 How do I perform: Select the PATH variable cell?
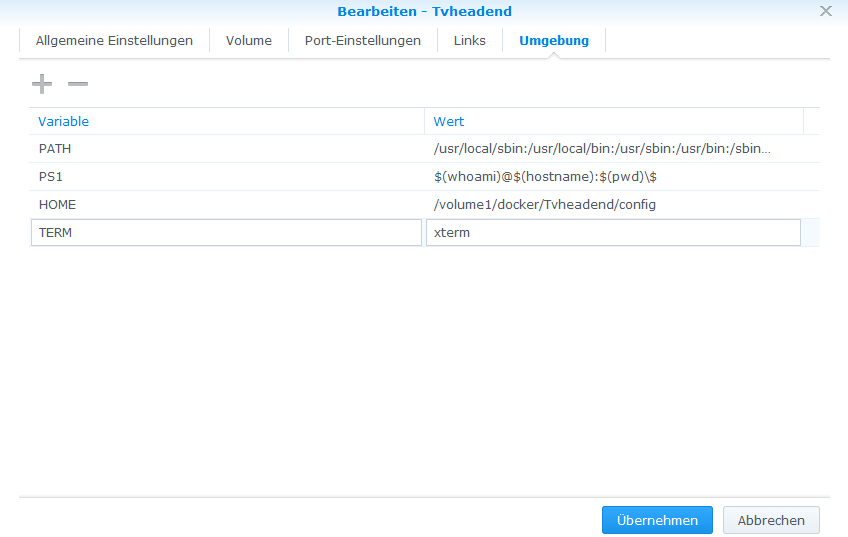pos(227,149)
